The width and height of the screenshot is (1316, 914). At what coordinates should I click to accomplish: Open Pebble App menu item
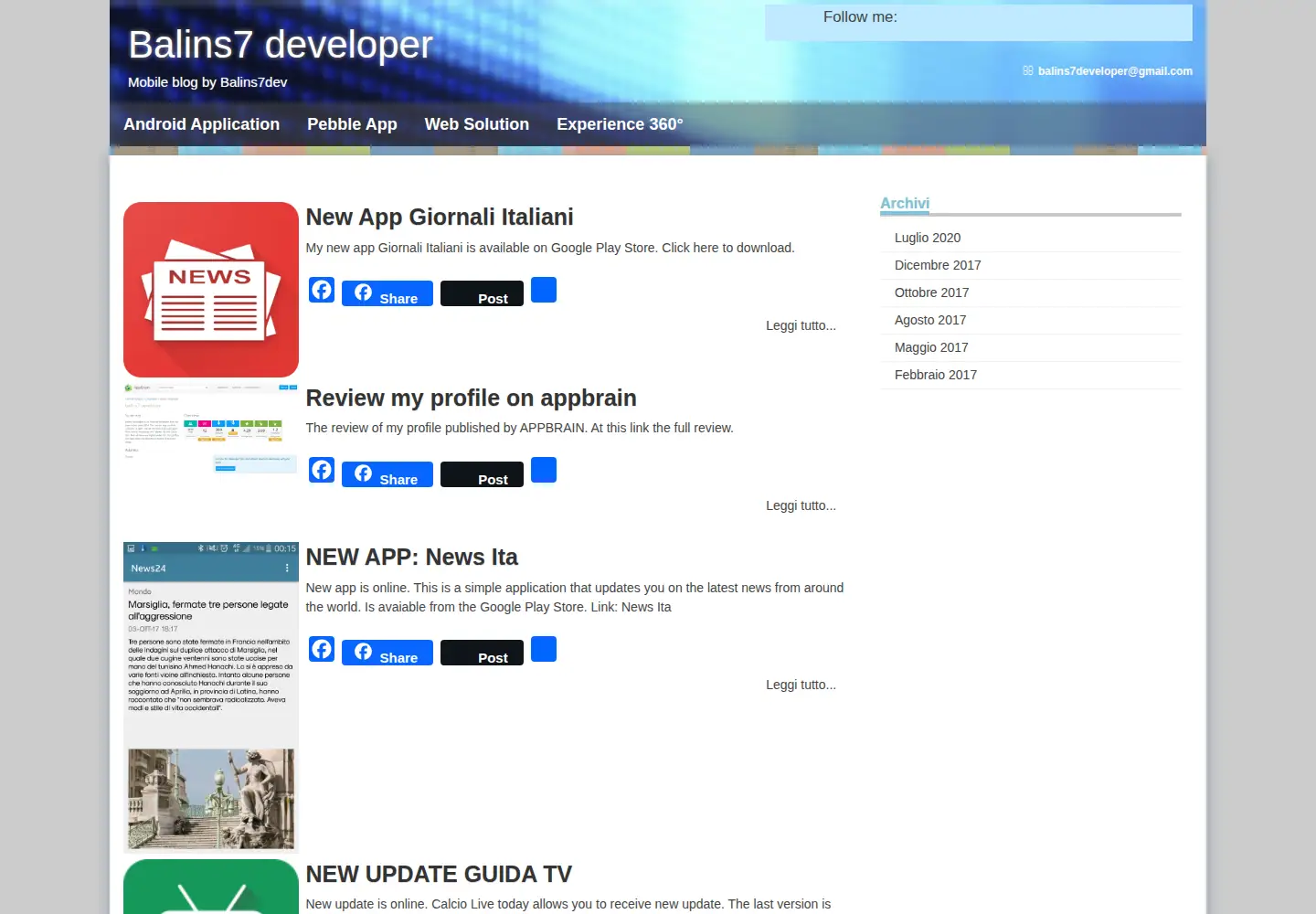coord(352,124)
